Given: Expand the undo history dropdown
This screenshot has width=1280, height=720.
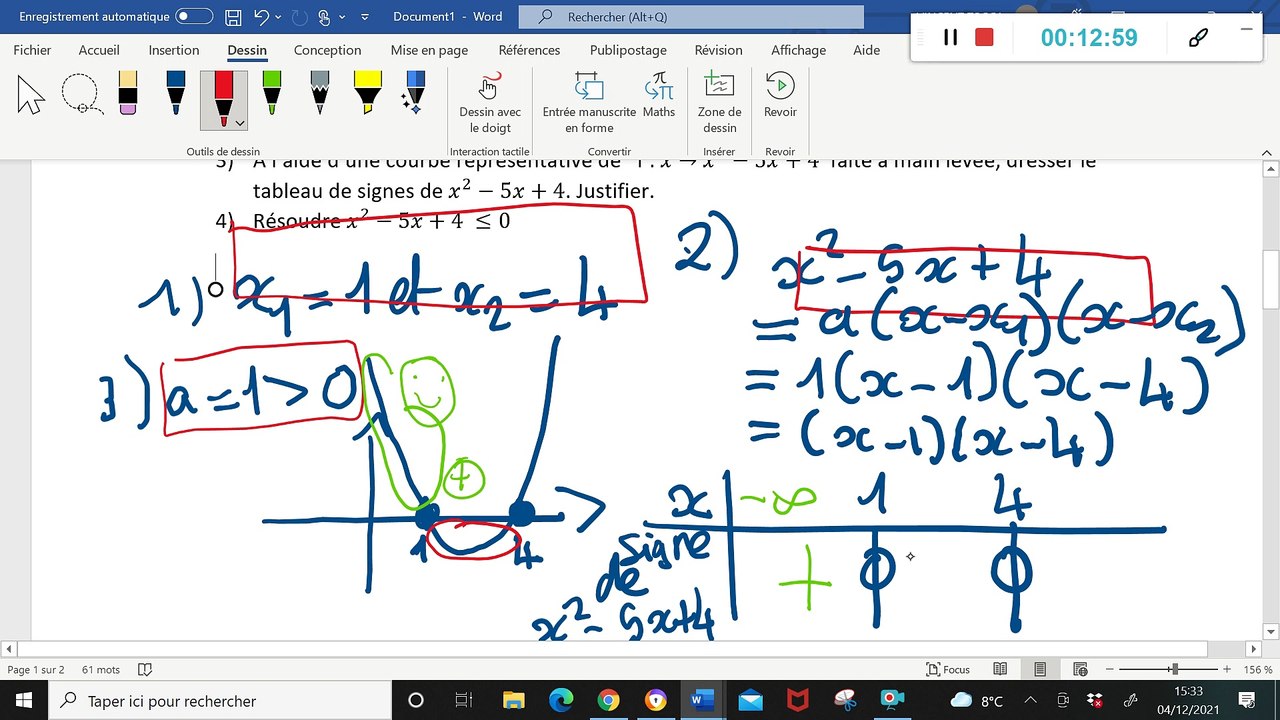Looking at the screenshot, I should pos(278,18).
